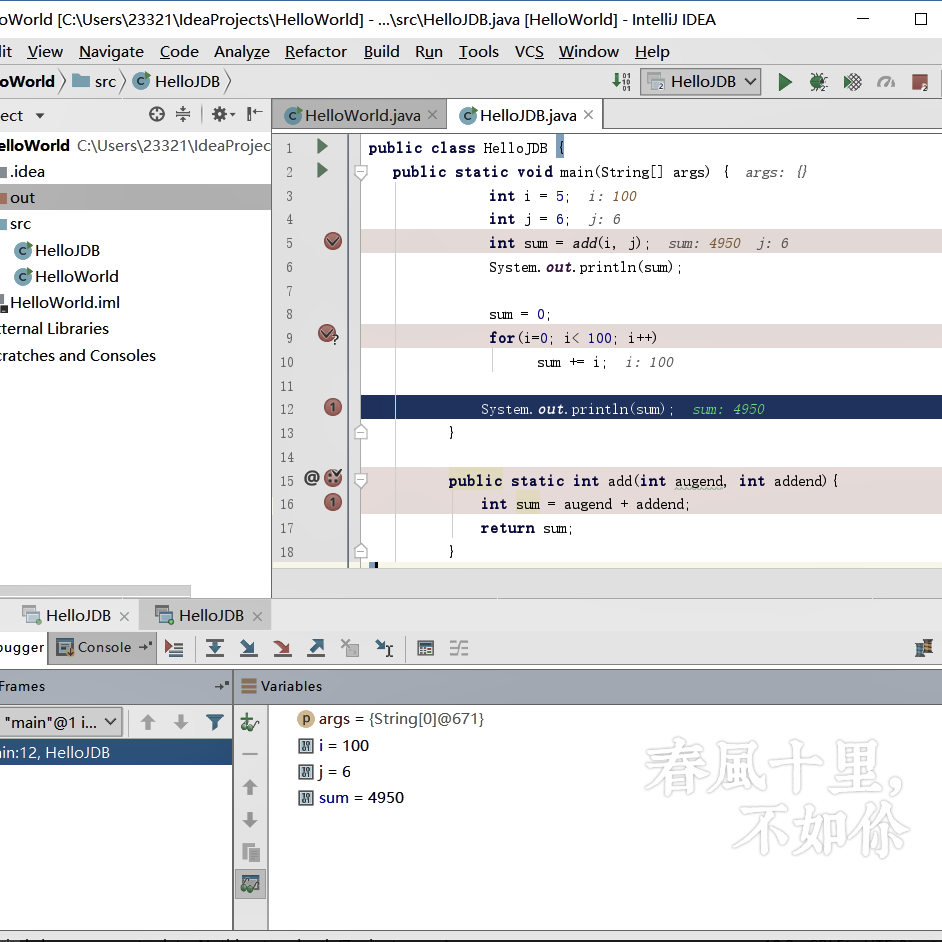Click the build project binary arrow icon
The width and height of the screenshot is (942, 942).
click(x=621, y=82)
